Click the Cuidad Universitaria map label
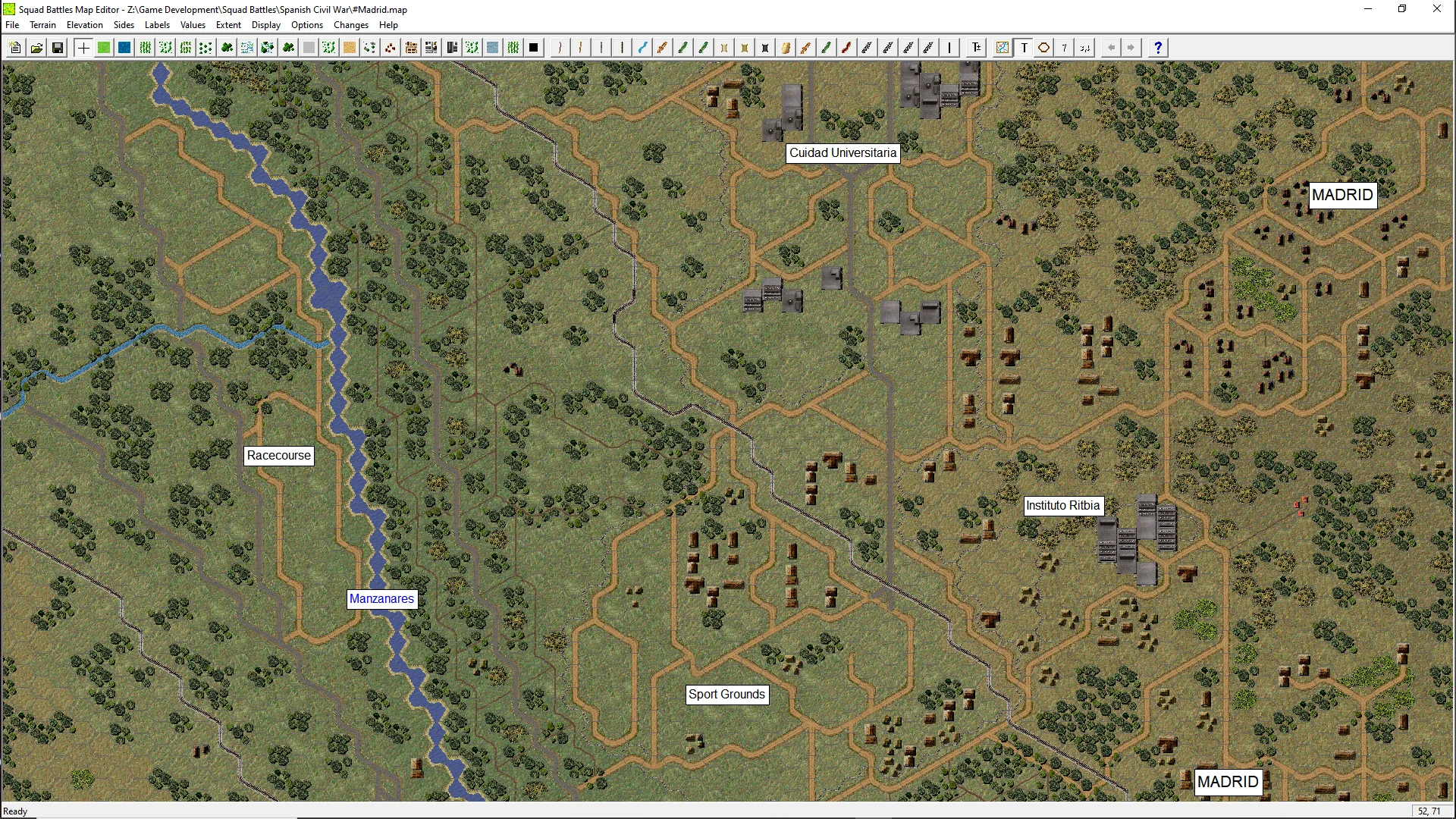Image resolution: width=1456 pixels, height=819 pixels. 843,153
